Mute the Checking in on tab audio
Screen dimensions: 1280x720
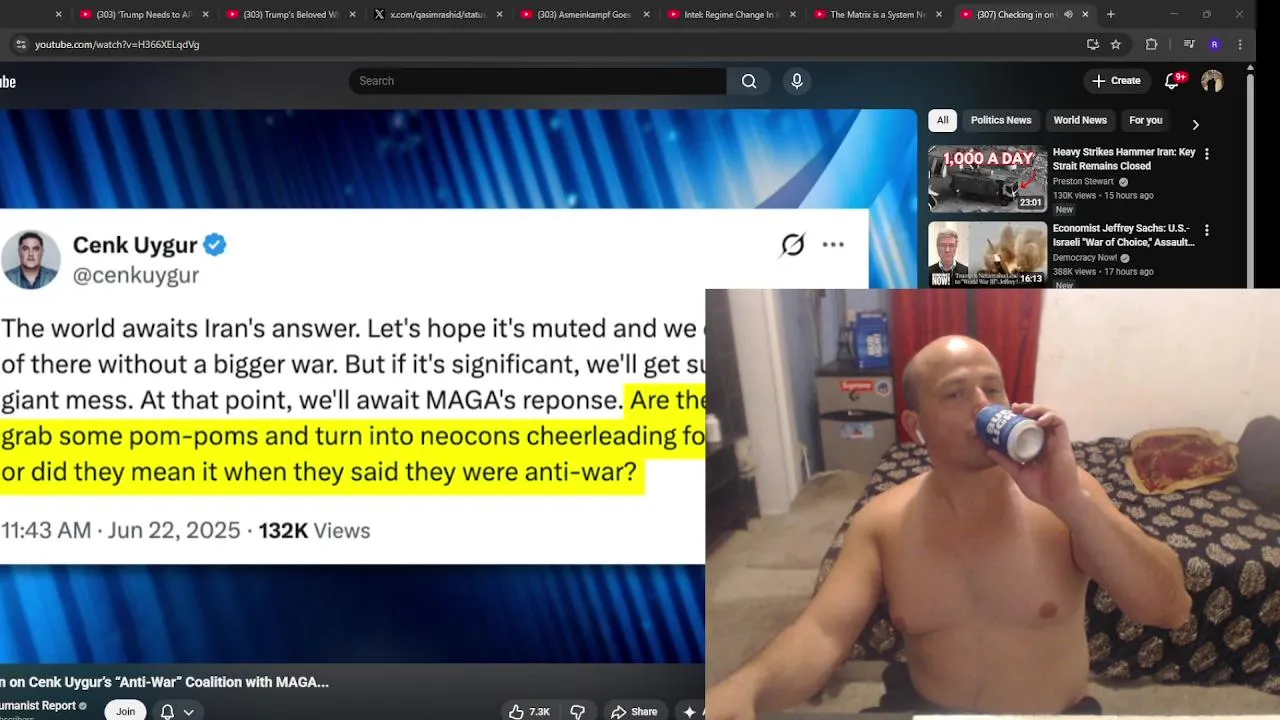[x=1068, y=15]
